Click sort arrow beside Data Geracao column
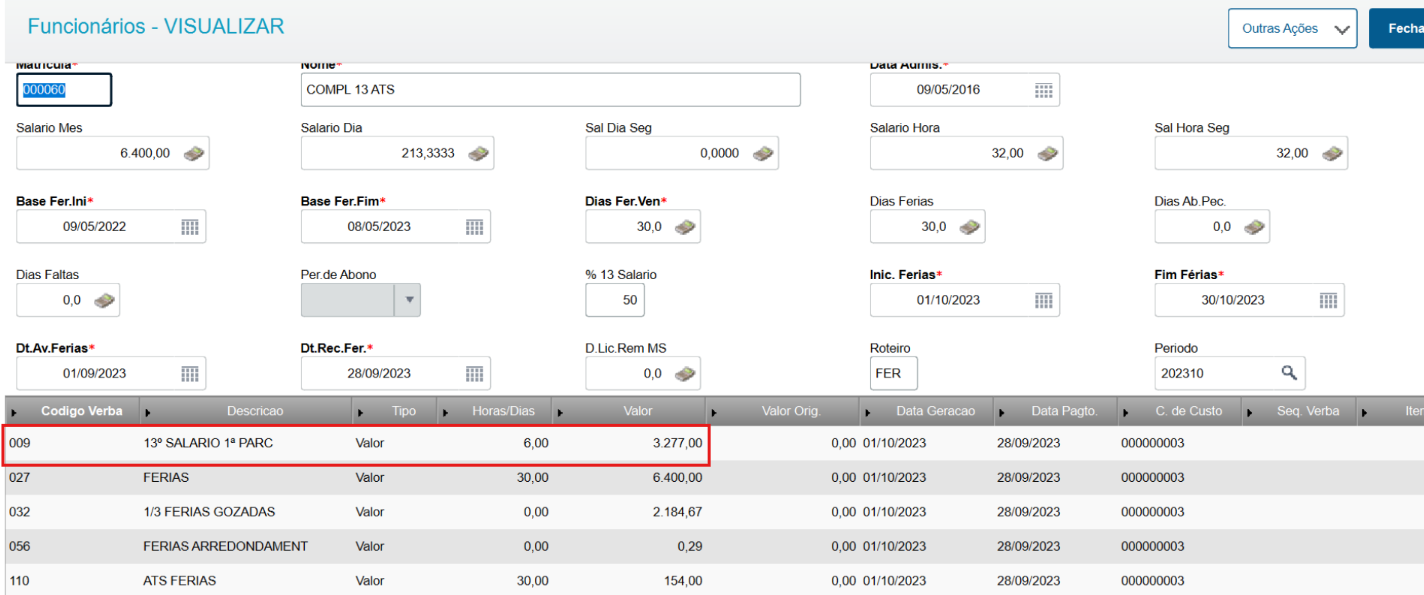 (x=867, y=412)
